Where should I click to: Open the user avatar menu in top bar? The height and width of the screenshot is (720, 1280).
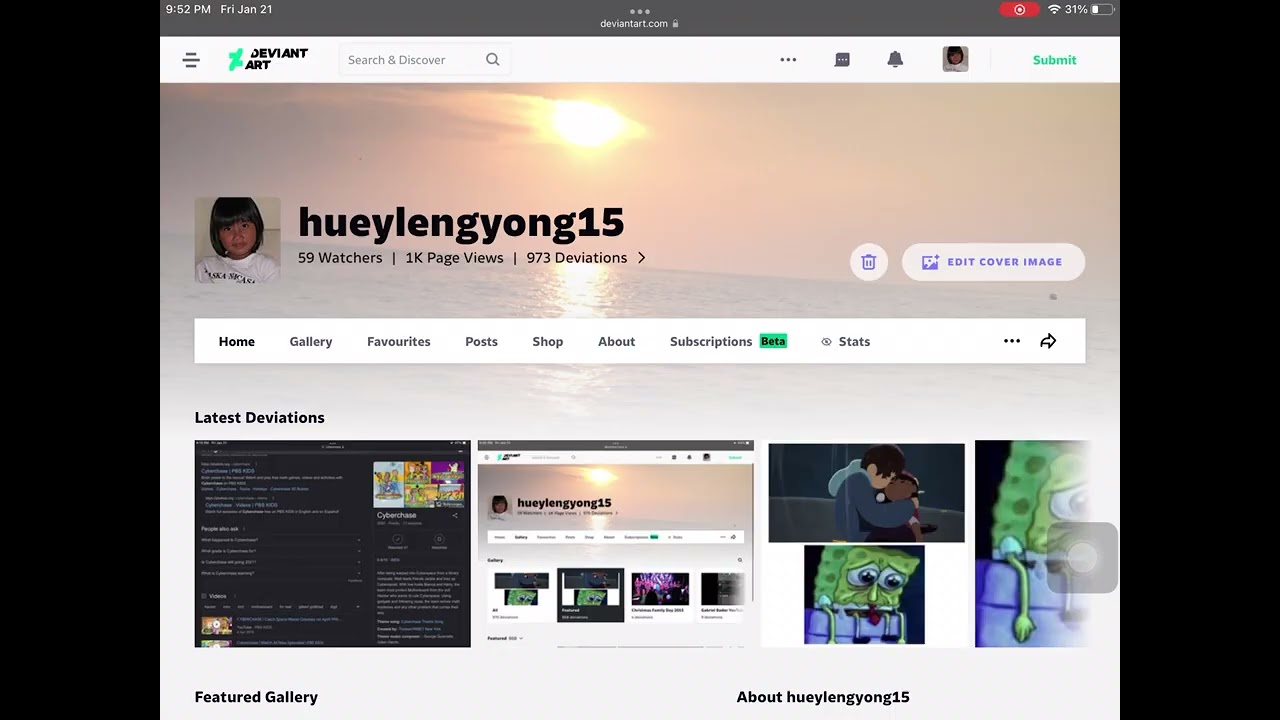click(x=955, y=59)
